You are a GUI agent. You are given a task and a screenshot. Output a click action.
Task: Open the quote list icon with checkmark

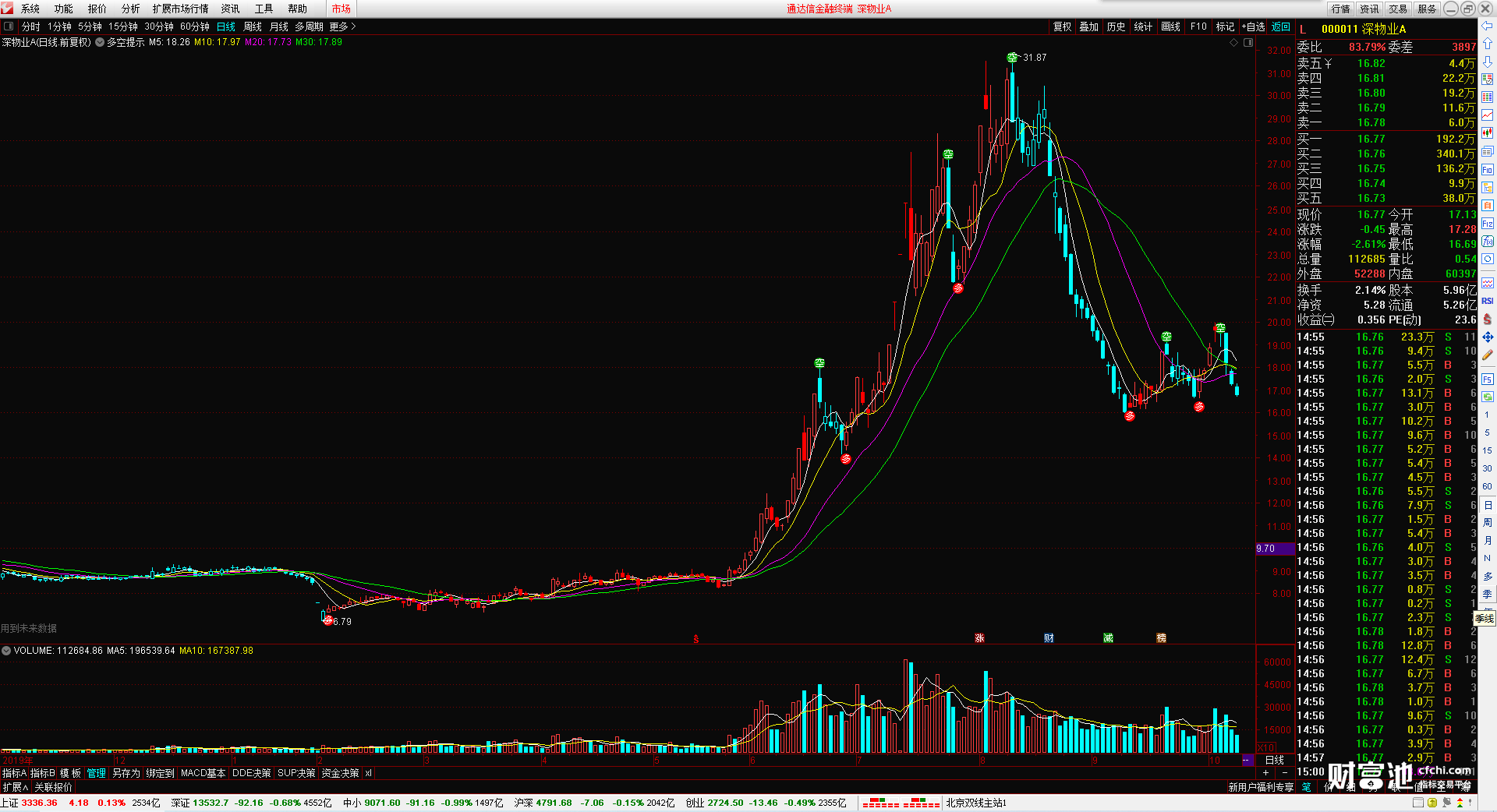point(1487,79)
